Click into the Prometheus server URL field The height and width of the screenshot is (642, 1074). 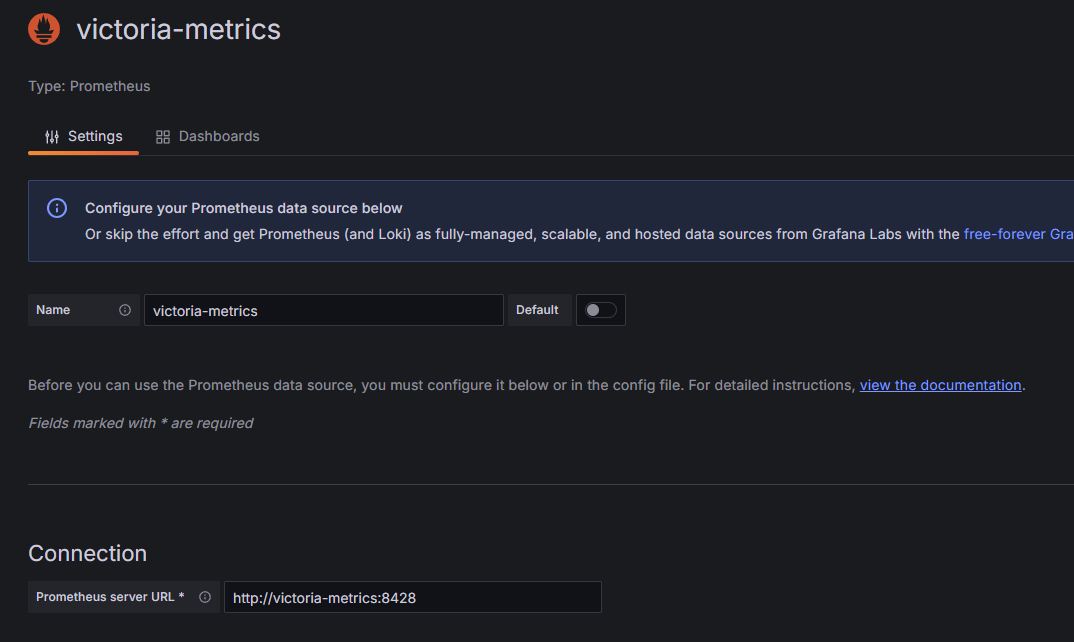[x=412, y=597]
